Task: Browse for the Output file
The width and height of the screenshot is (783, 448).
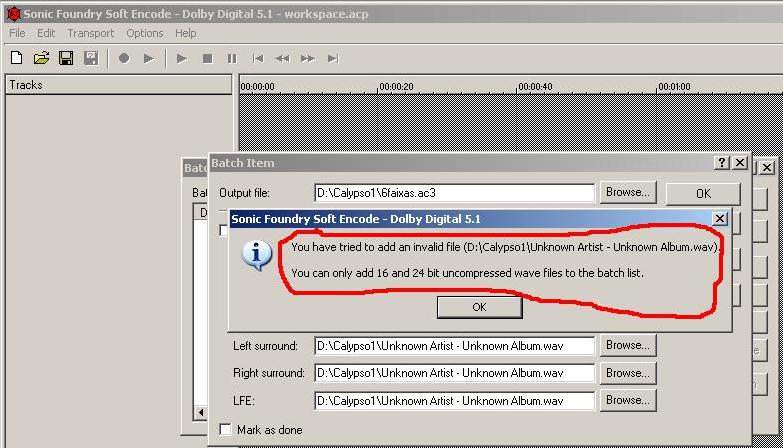Action: coord(628,192)
